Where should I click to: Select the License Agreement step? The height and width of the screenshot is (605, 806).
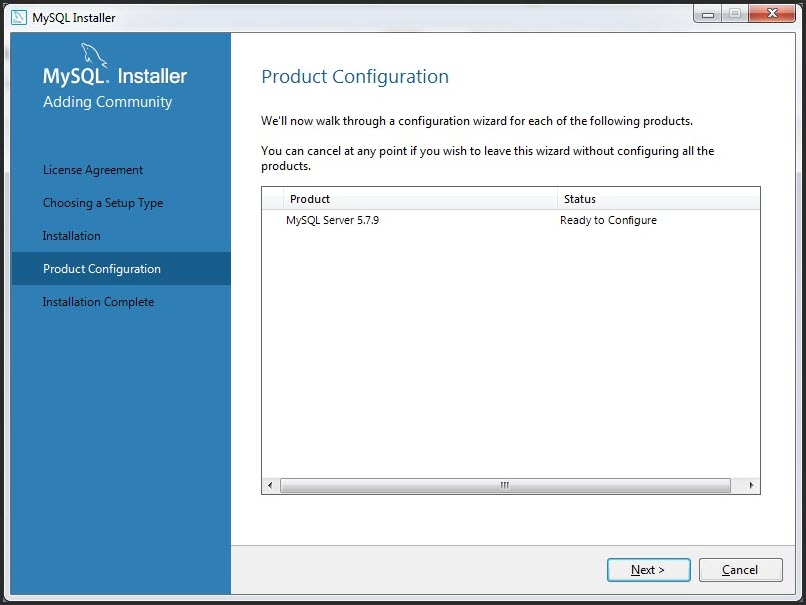pos(93,170)
